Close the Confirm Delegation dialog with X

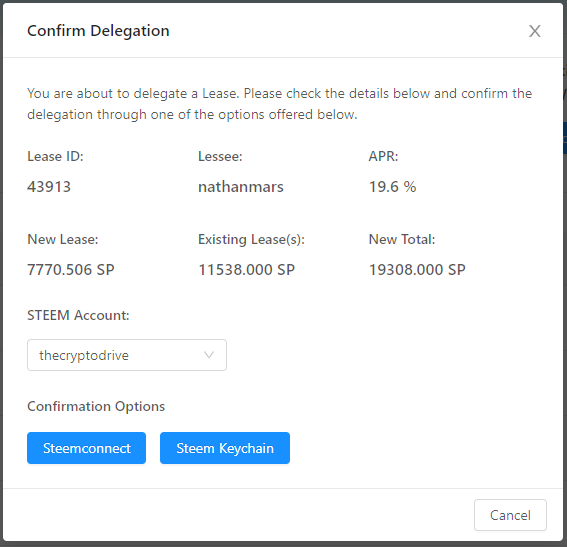pyautogui.click(x=534, y=31)
